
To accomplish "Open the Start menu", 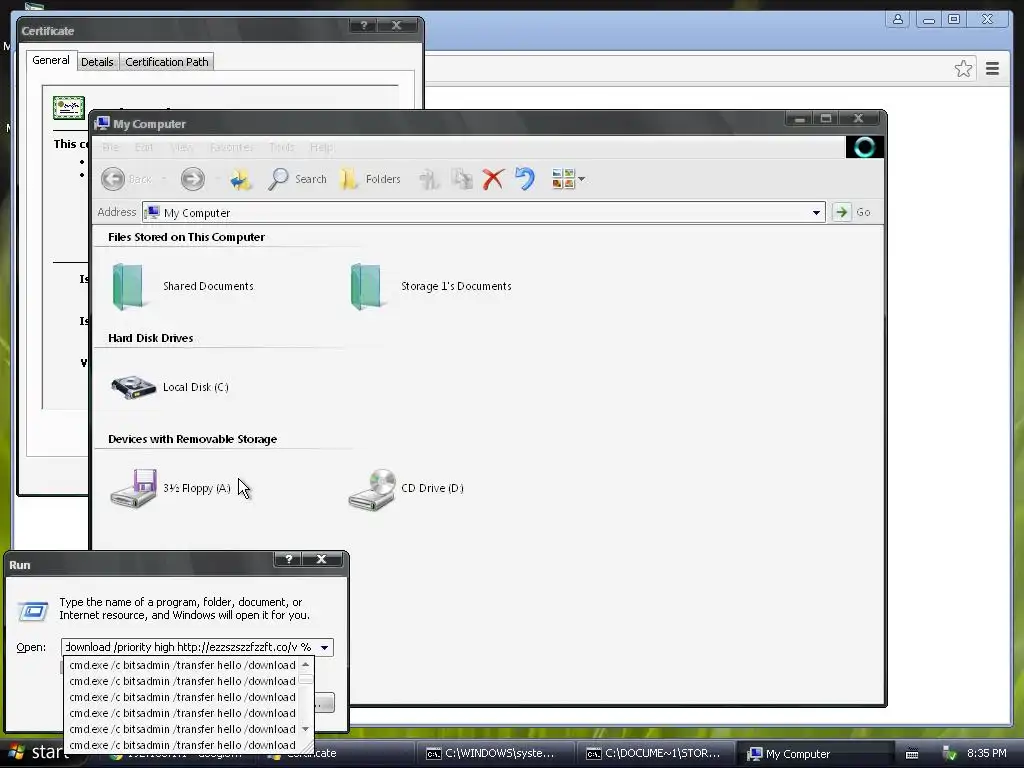I will [38, 752].
